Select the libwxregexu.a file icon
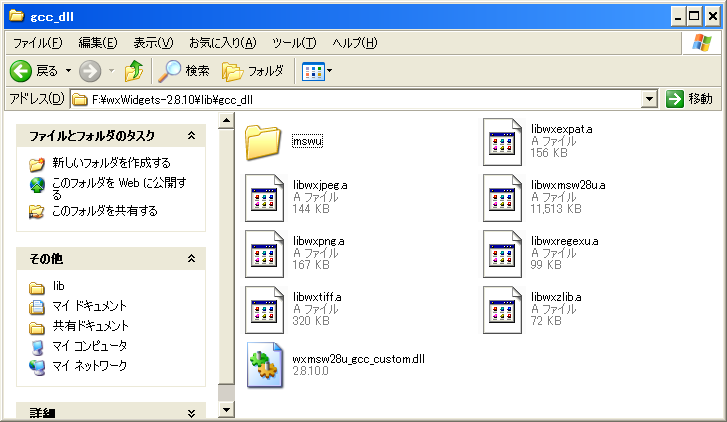727x422 pixels. click(502, 254)
